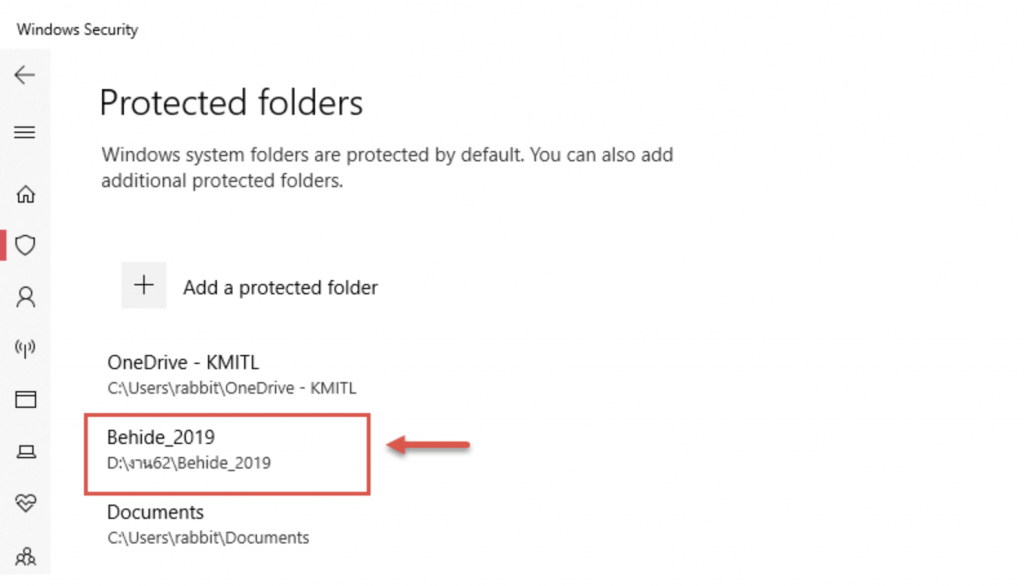Open Device security laptop icon
Screen dimensions: 1024x586
click(25, 452)
